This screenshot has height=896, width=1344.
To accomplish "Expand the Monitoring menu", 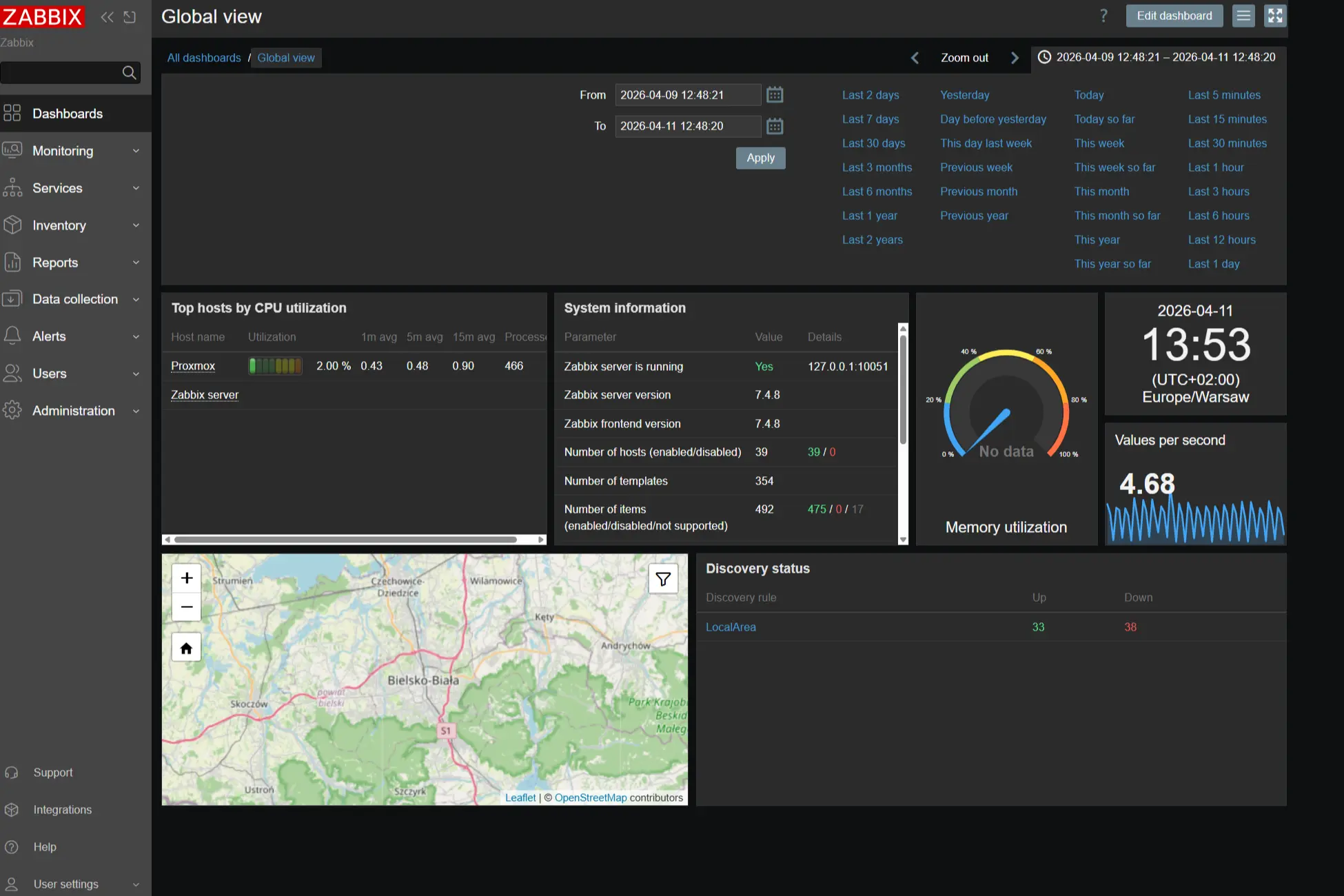I will [63, 150].
